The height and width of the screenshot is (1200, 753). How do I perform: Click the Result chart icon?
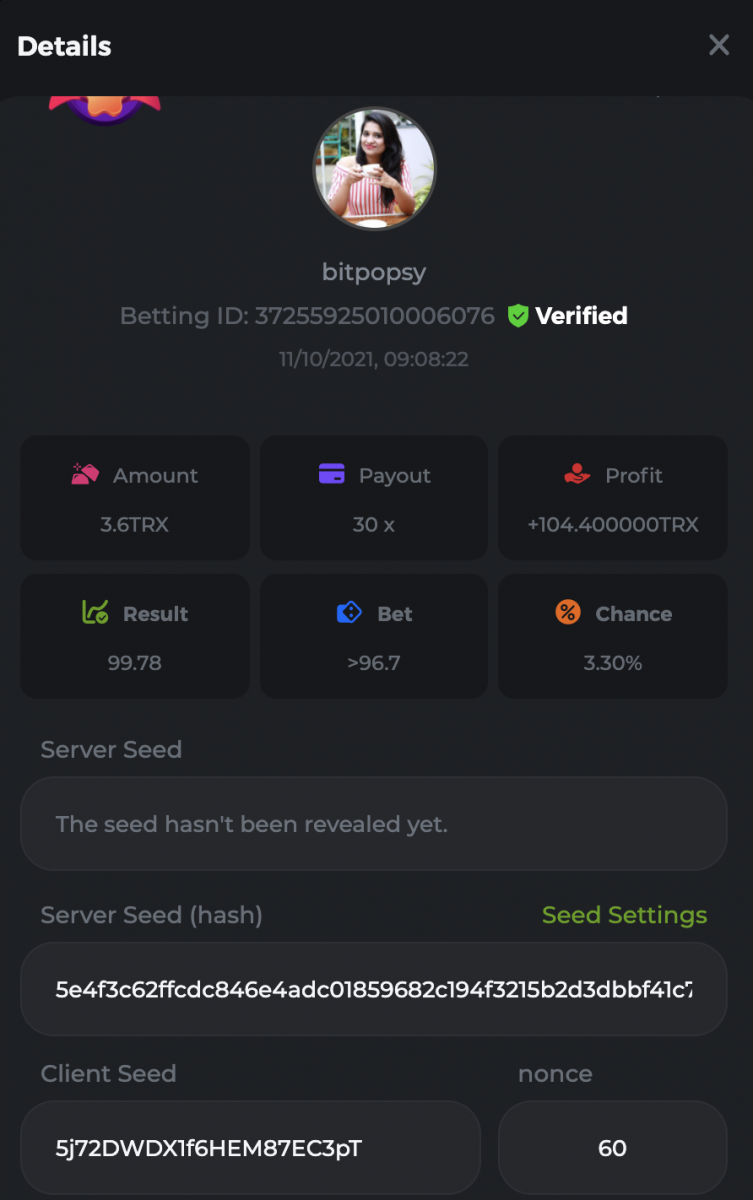coord(95,612)
